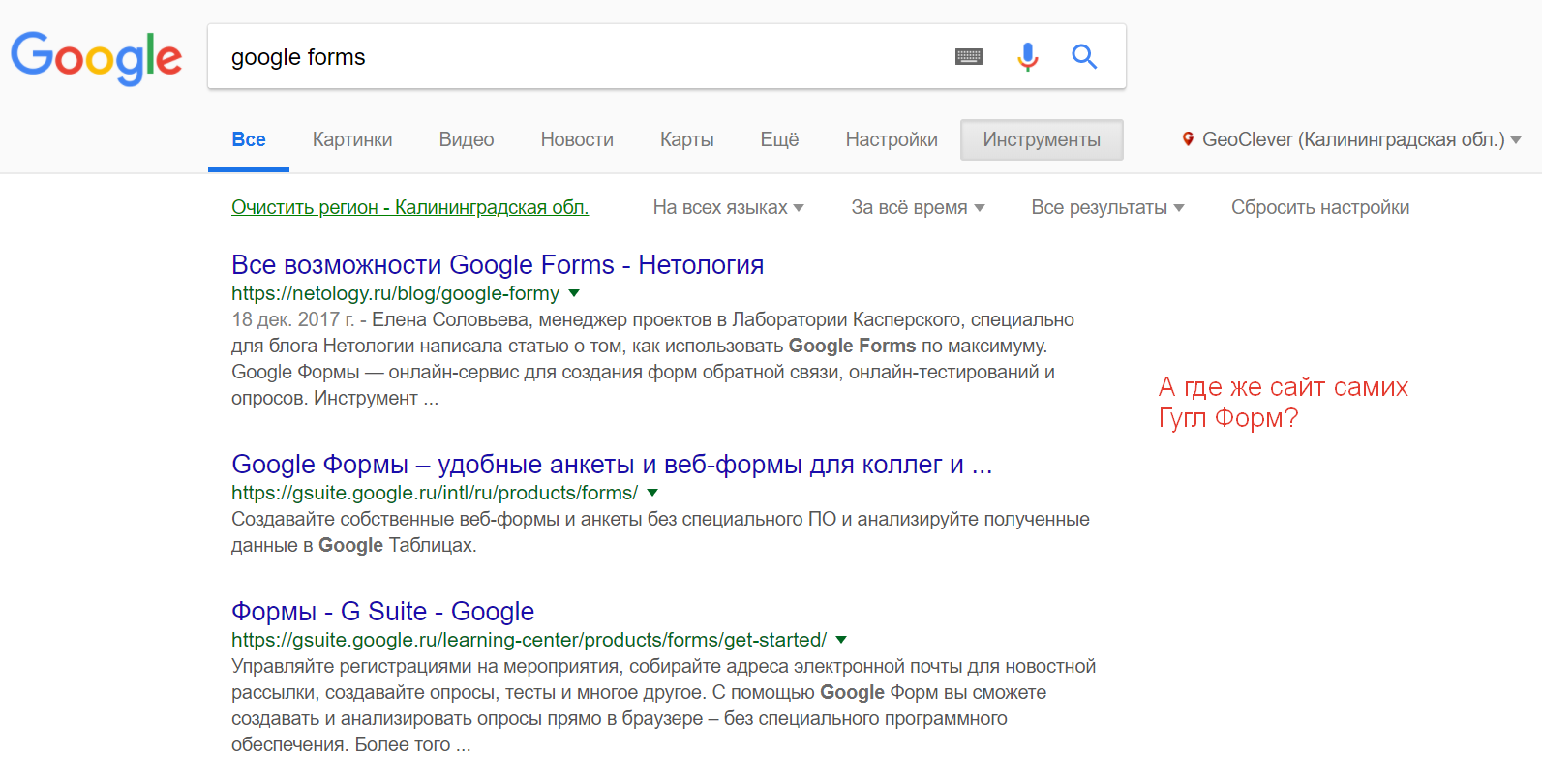Click the GeoClever location pin icon
This screenshot has height=784, width=1542.
click(x=1188, y=139)
